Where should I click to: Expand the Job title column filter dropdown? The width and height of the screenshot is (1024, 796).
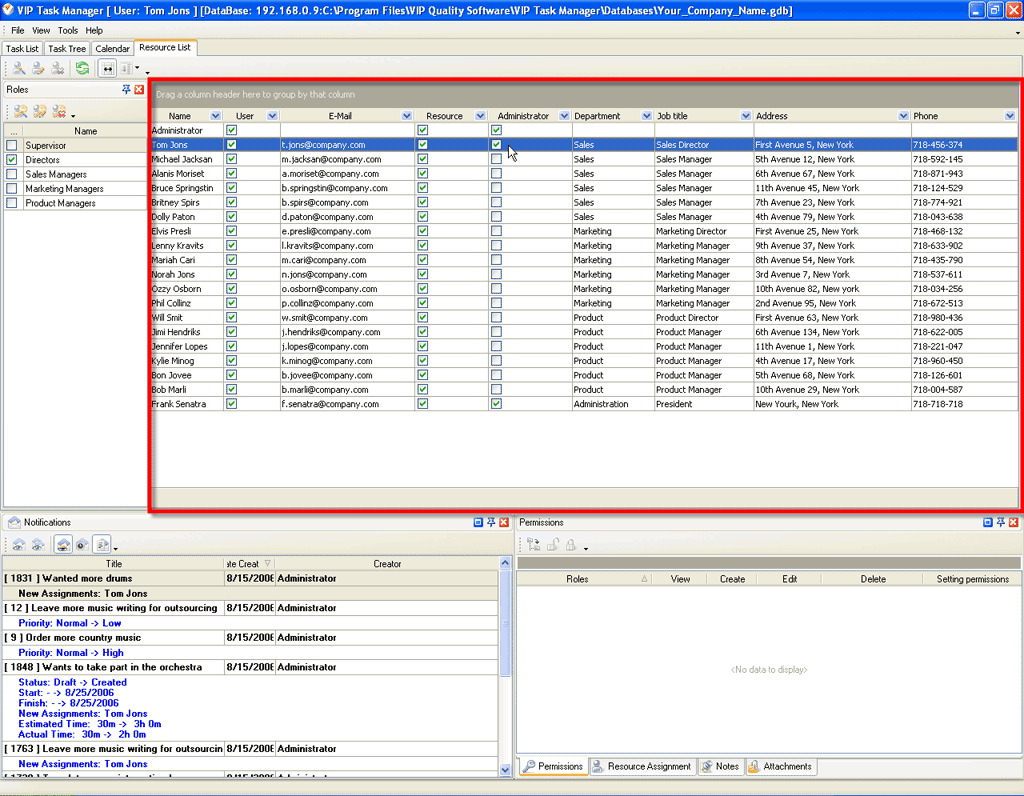(745, 116)
